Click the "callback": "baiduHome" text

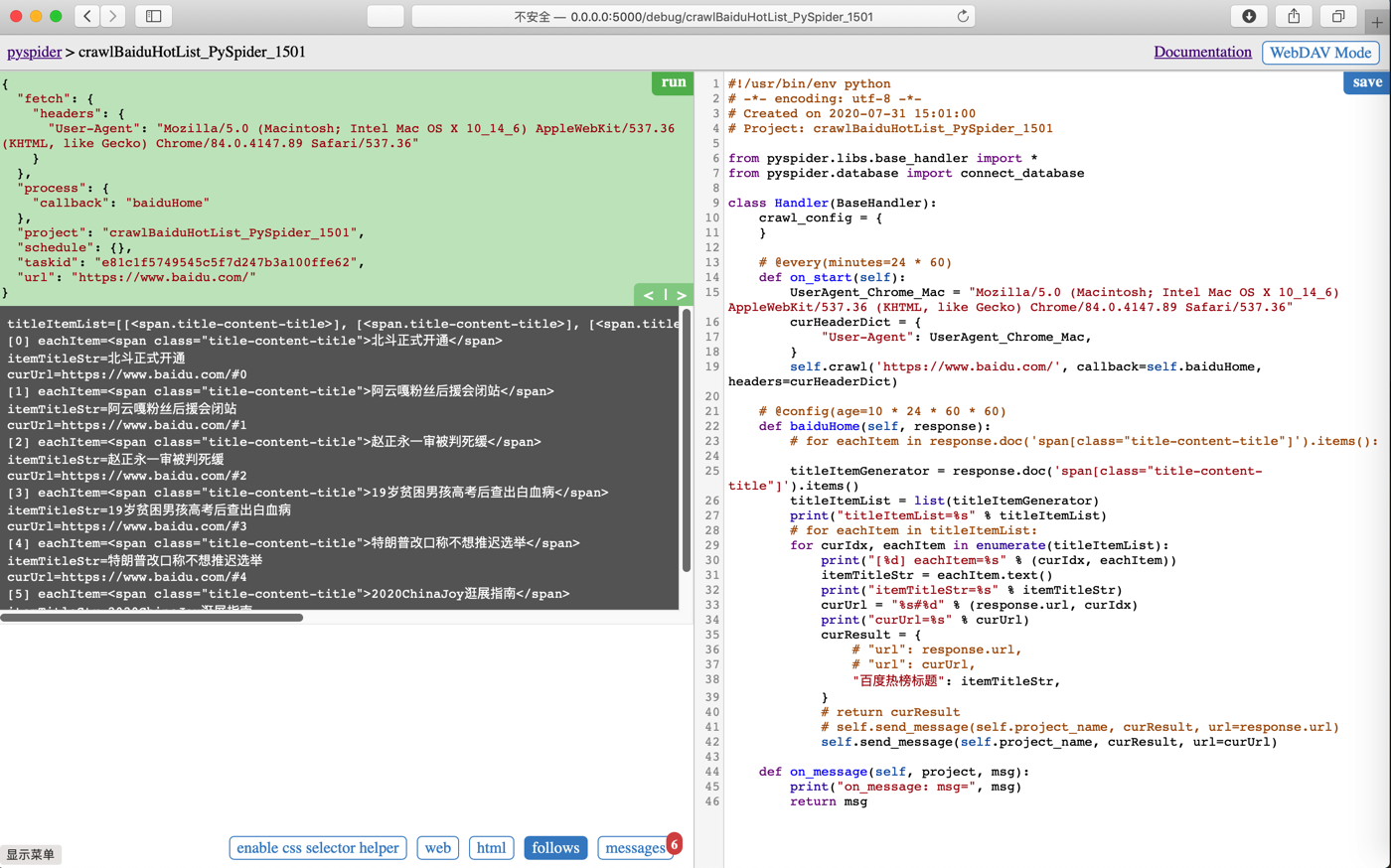click(x=120, y=203)
